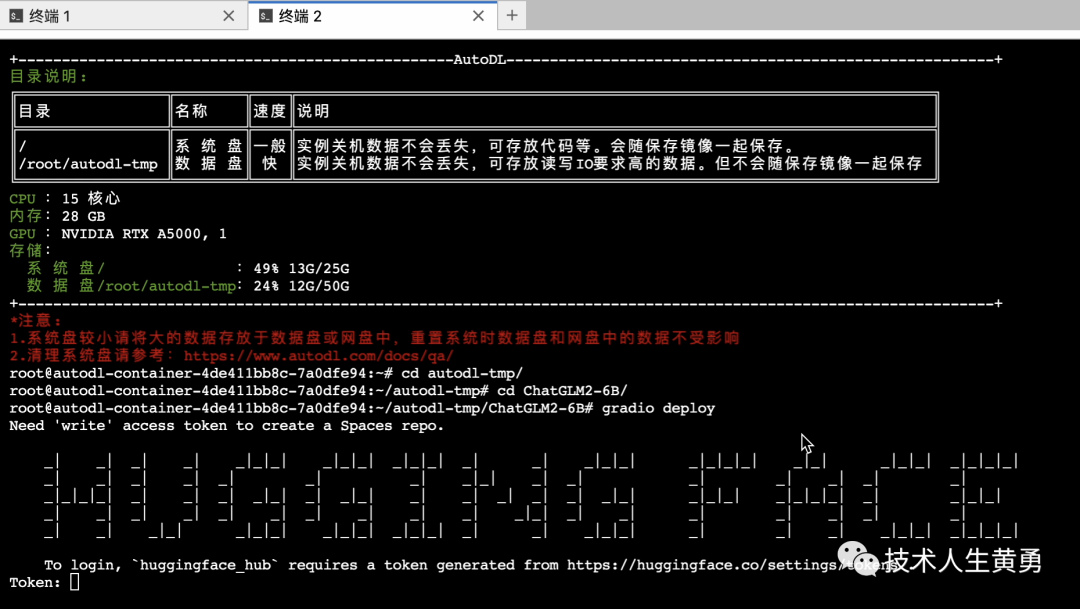
Task: Click the terminal icon on 终端 2 tab
Action: (266, 15)
